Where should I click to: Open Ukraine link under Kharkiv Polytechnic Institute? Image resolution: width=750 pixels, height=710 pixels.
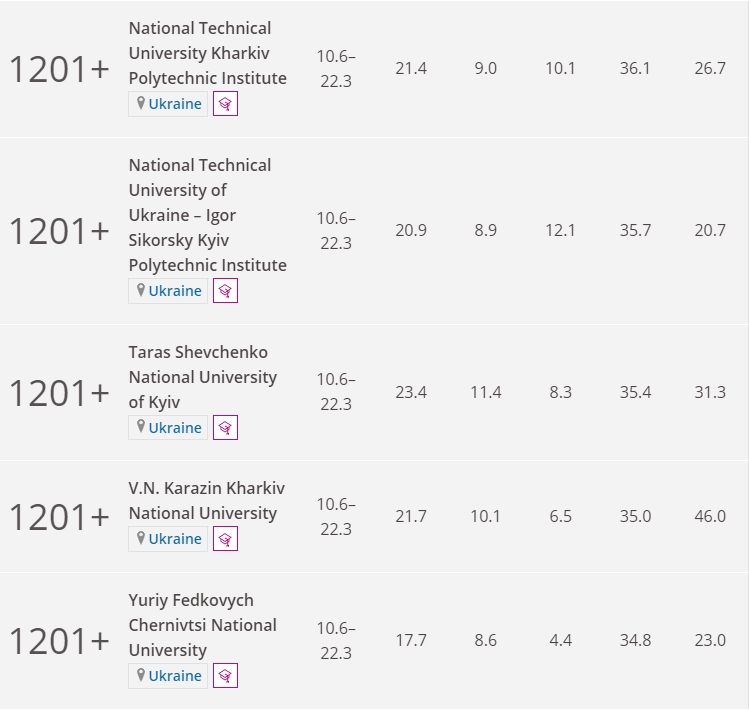175,104
